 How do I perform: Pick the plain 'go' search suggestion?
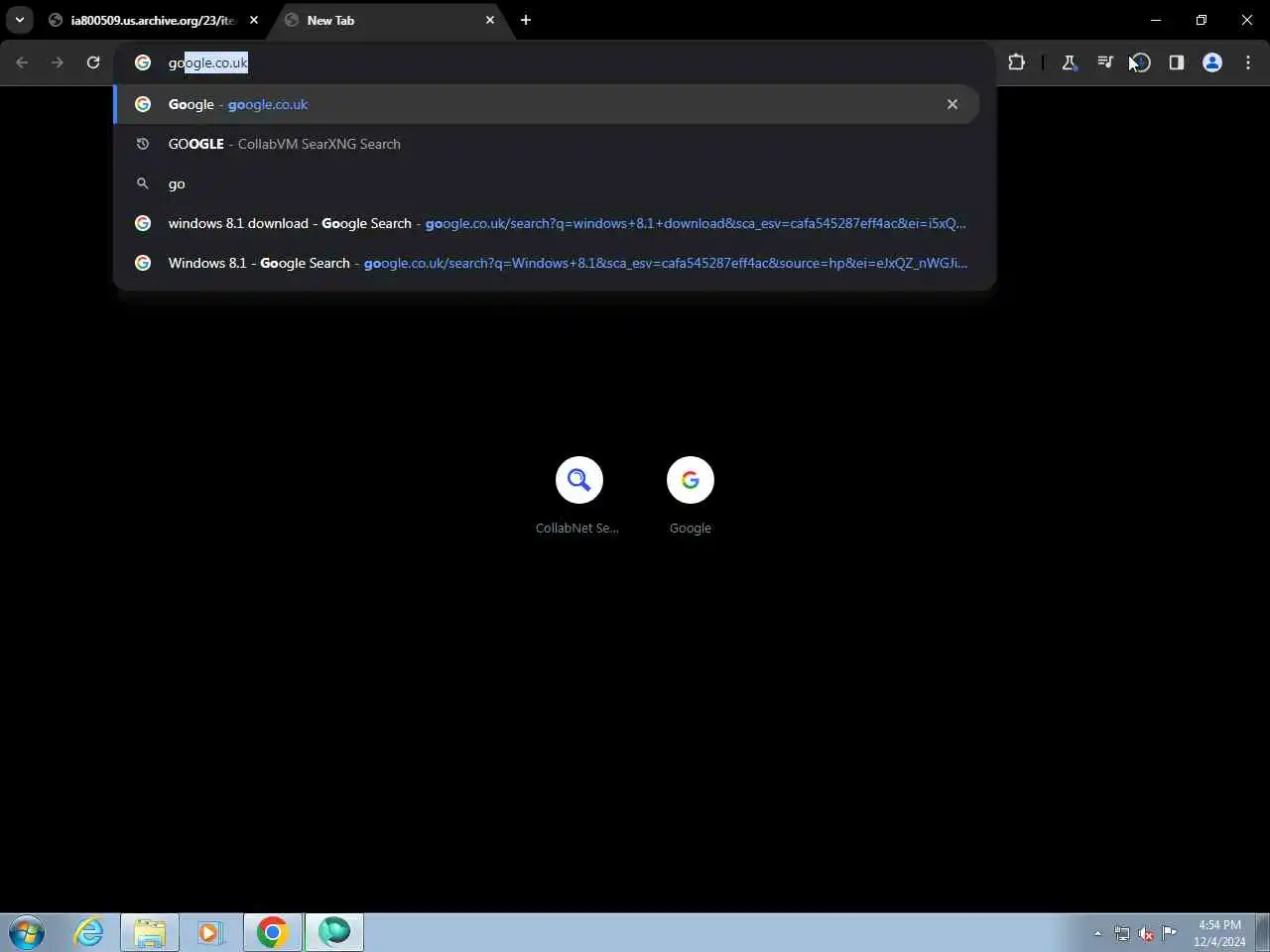[x=547, y=183]
